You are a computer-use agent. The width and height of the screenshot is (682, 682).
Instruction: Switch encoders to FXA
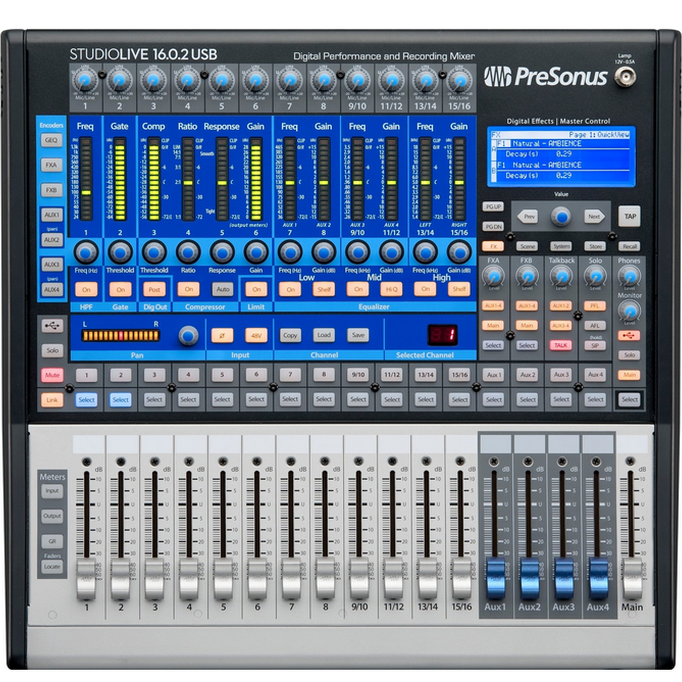[52, 165]
